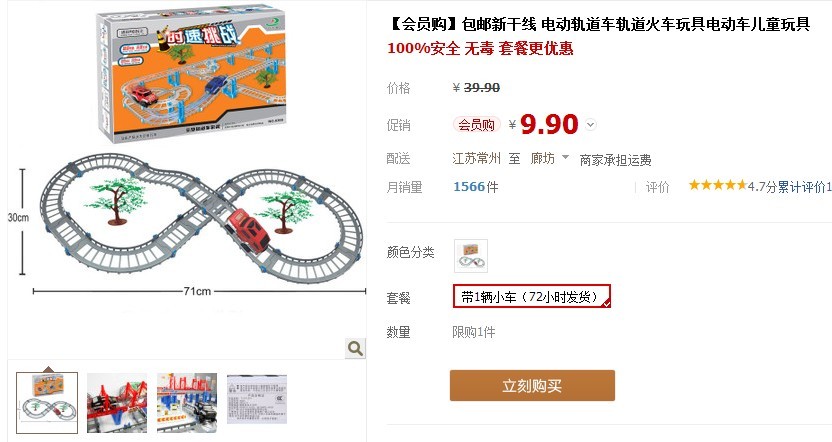832x442 pixels.
Task: Click the red toy car in main image
Action: [x=249, y=231]
